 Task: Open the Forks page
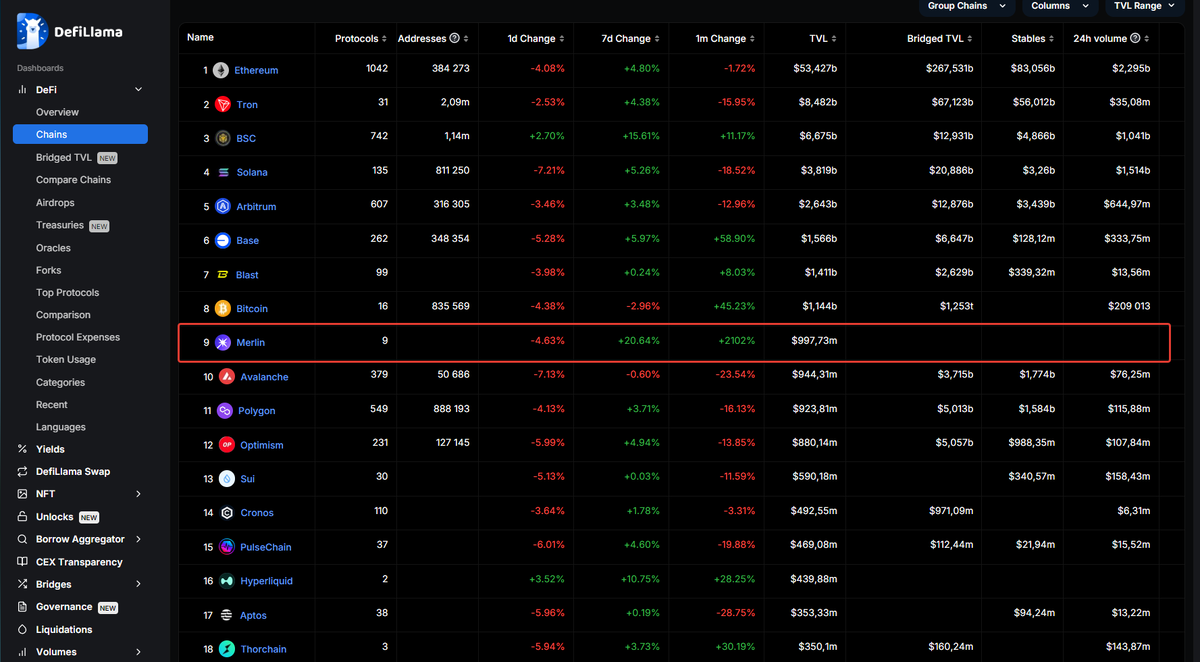point(48,270)
